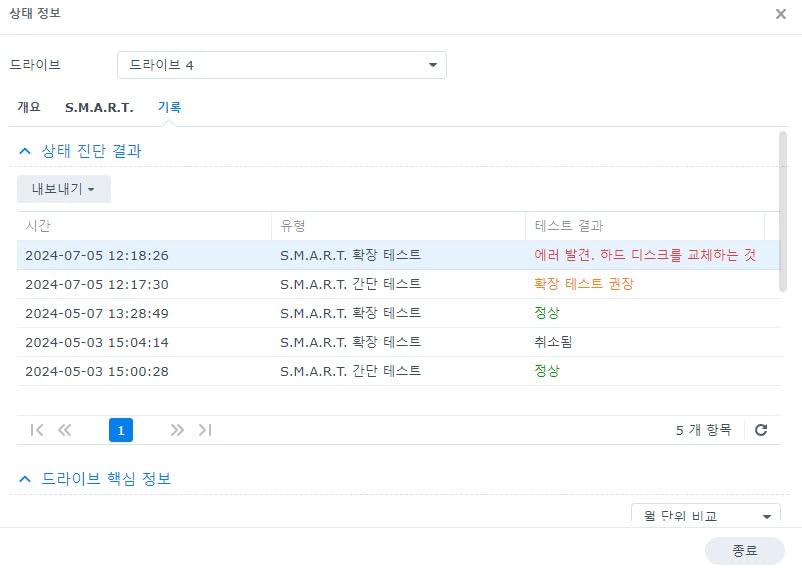Click the vertical scrollbar thumb

coord(783,212)
